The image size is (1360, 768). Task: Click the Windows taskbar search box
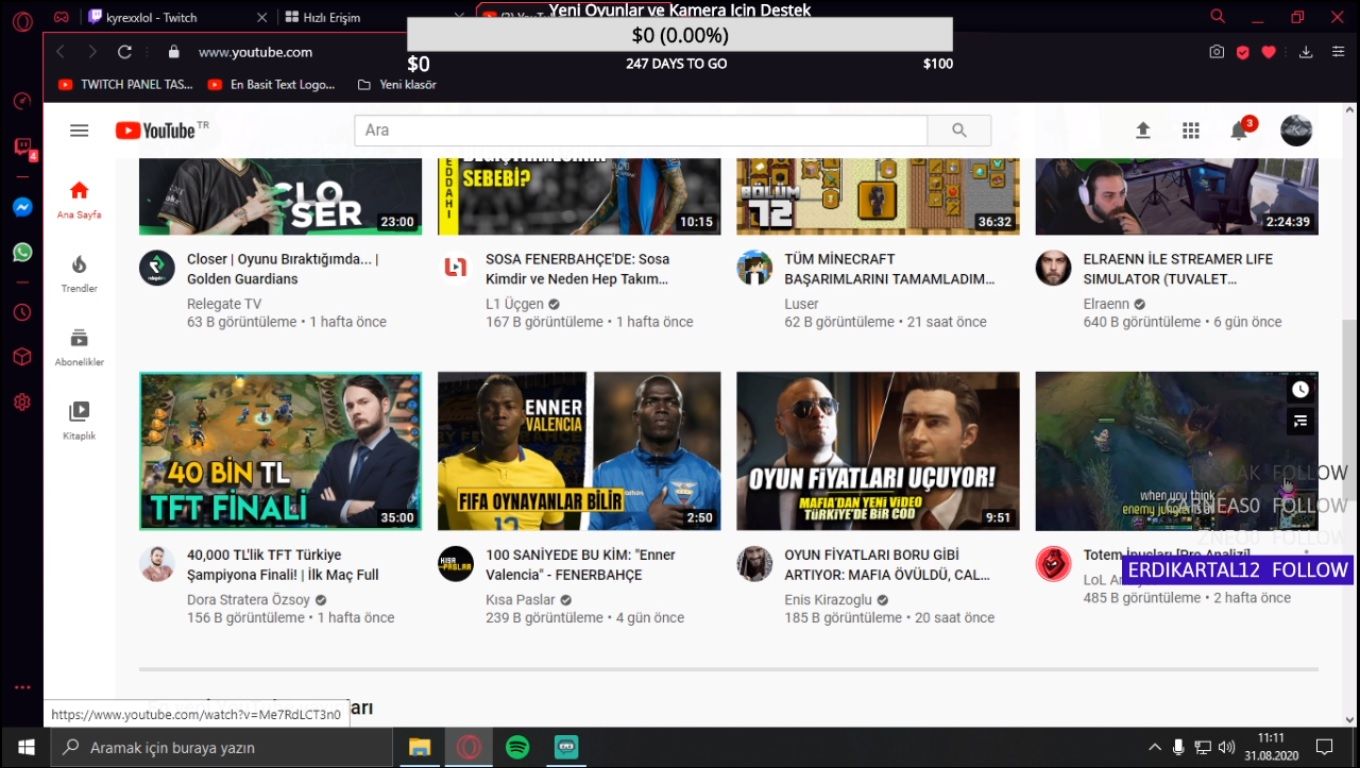pos(221,747)
